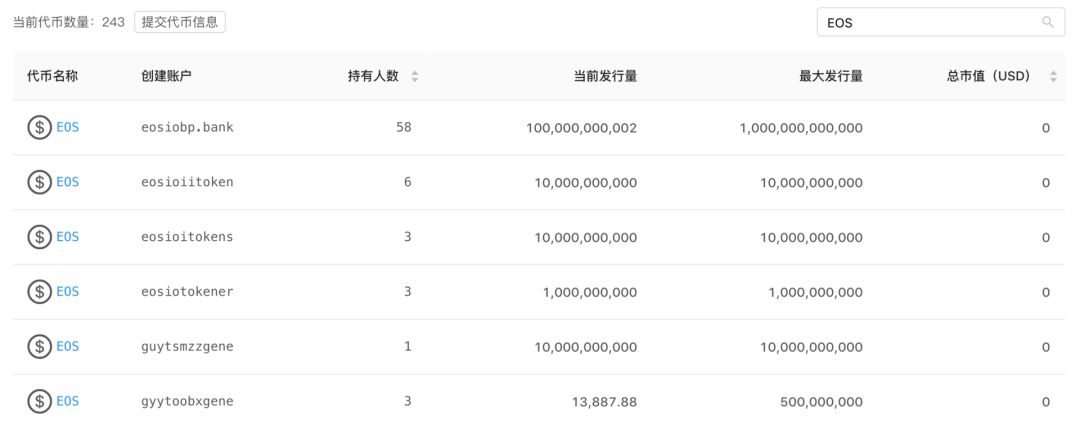The width and height of the screenshot is (1080, 421).
Task: Click the 创建账户 column header
Action: coord(166,76)
